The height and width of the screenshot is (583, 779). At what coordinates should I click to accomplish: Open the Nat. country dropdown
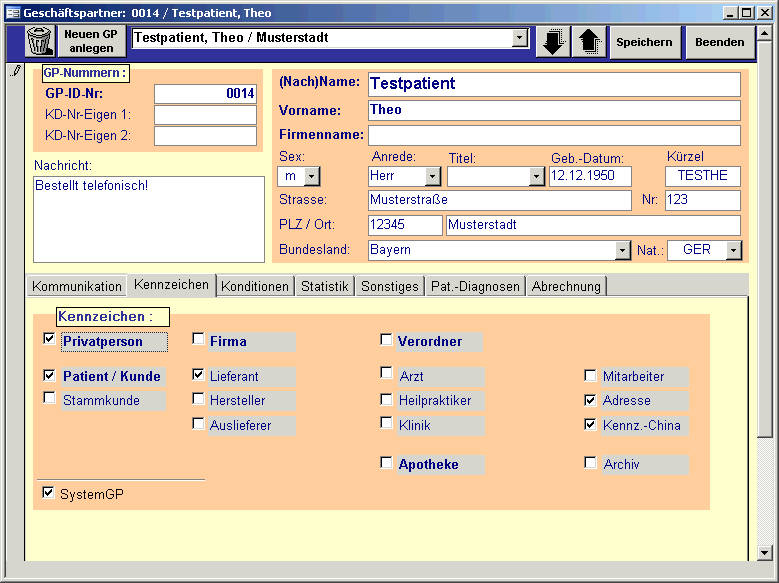(734, 250)
